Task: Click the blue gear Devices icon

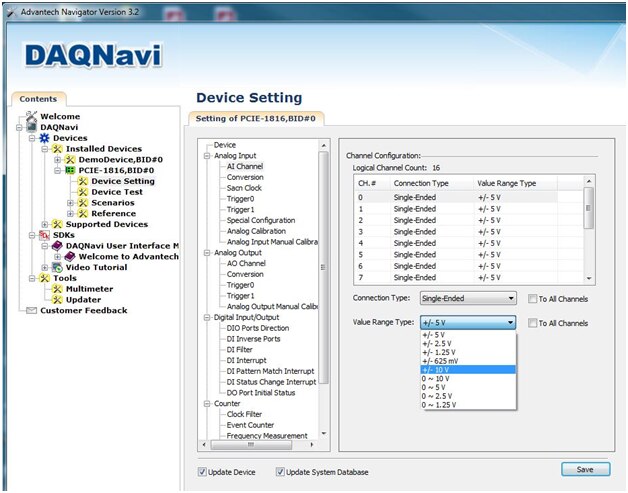Action: point(44,138)
